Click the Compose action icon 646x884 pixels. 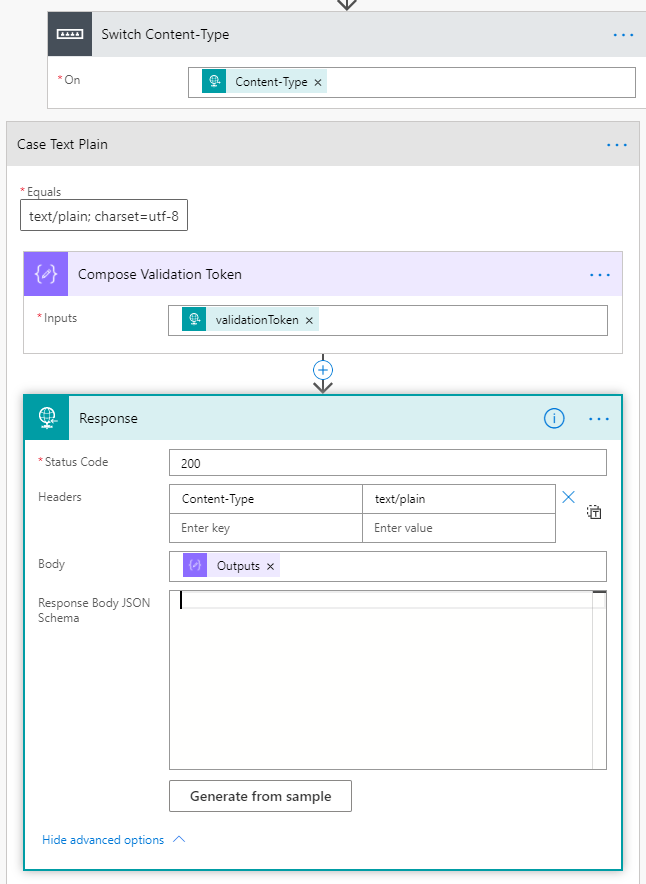pos(46,274)
